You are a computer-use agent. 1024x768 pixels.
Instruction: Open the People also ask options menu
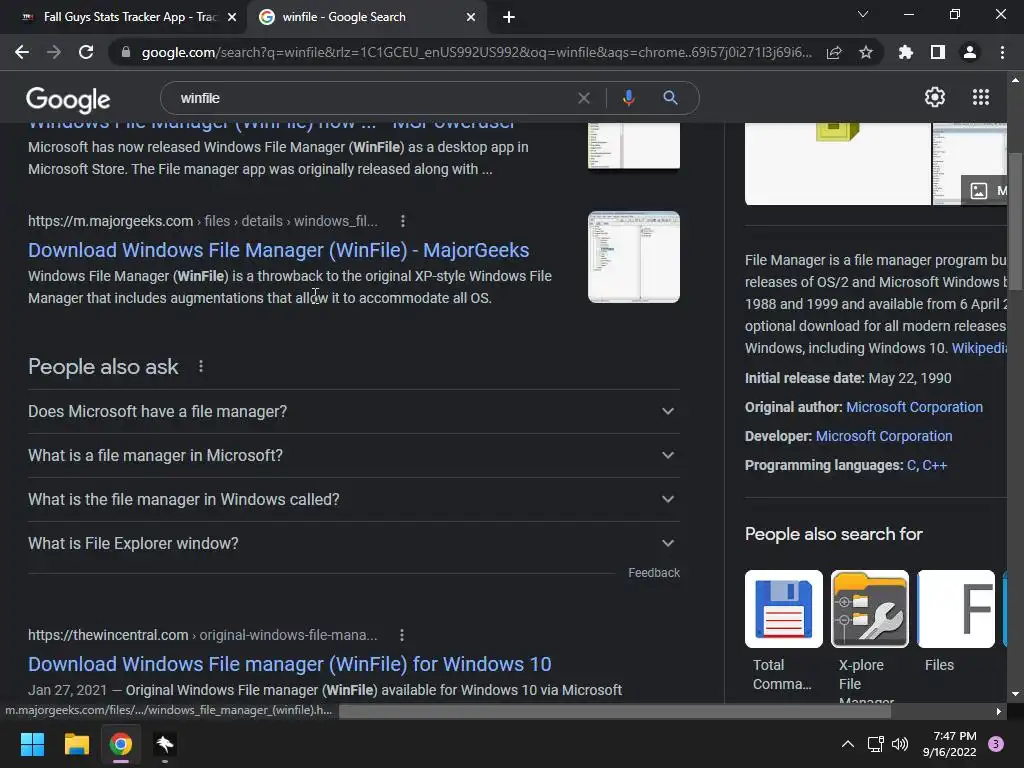201,366
